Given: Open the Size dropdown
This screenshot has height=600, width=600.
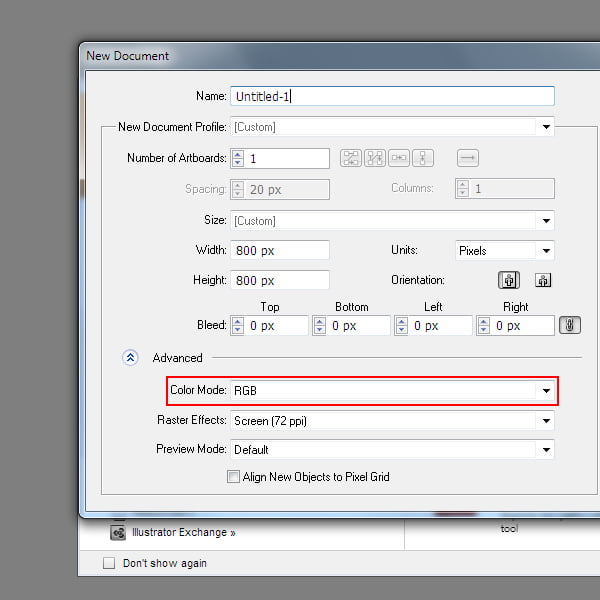Looking at the screenshot, I should coord(392,221).
